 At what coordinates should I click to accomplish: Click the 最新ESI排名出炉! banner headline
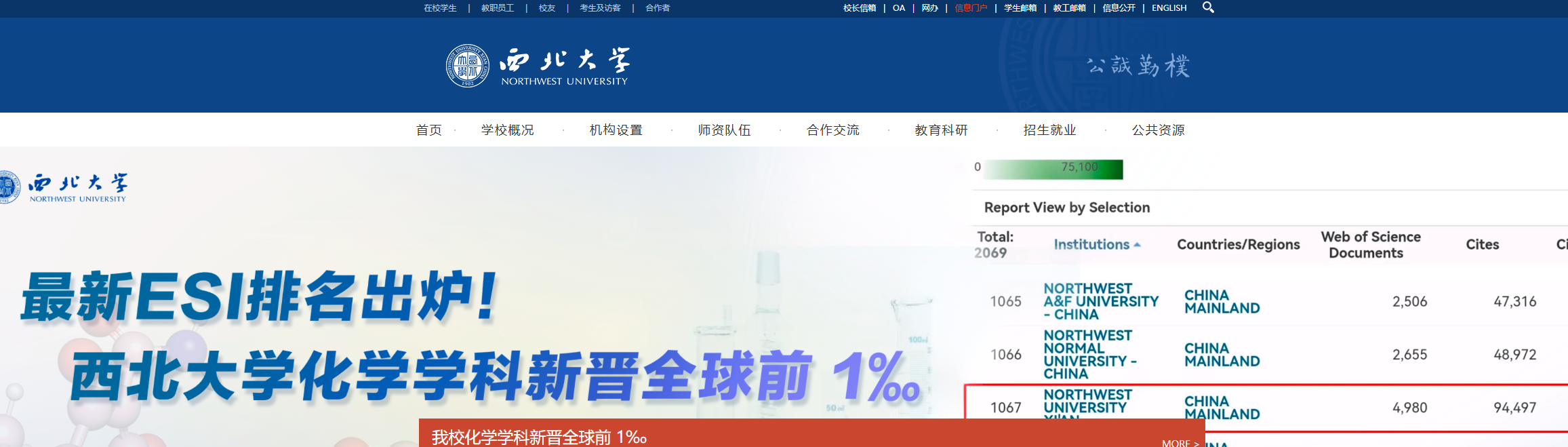tap(260, 296)
